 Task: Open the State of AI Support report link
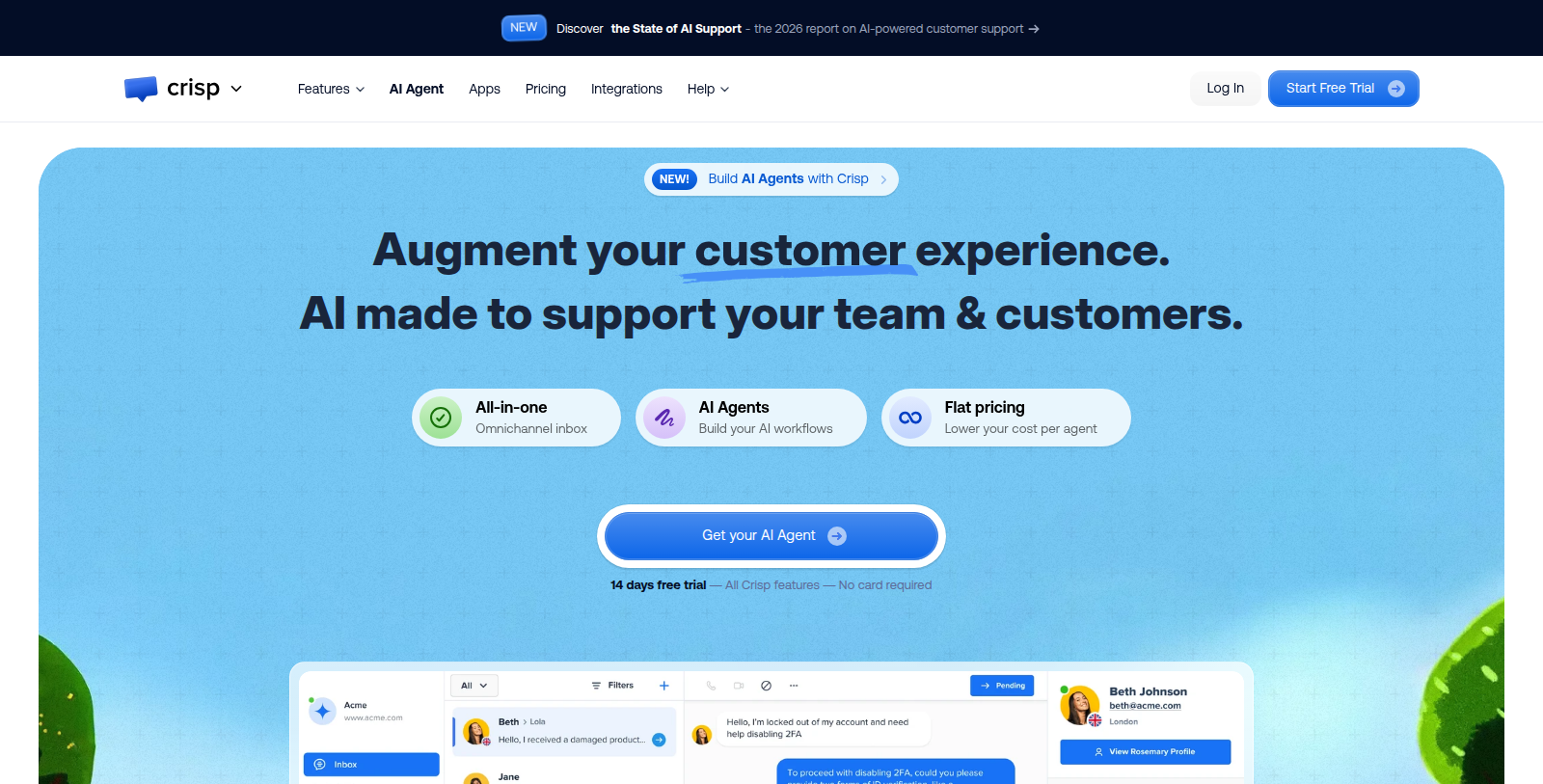(676, 29)
